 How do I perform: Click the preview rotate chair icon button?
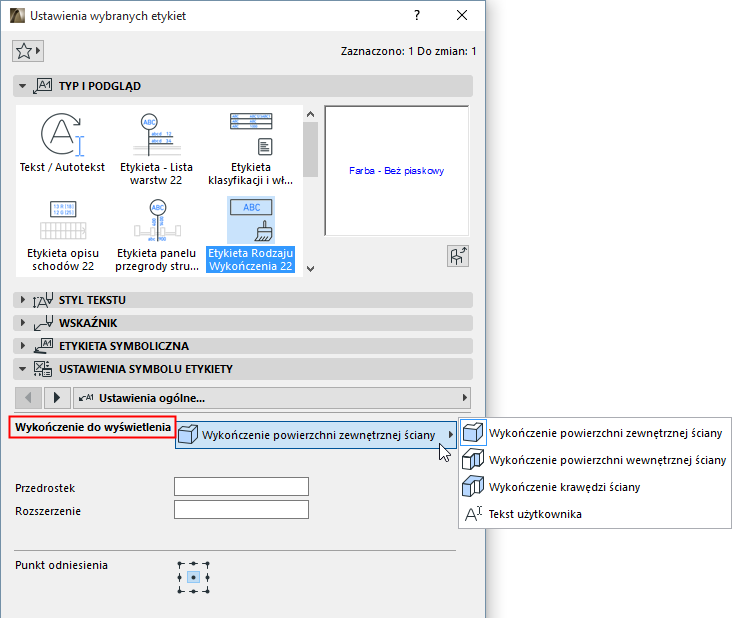(x=458, y=256)
